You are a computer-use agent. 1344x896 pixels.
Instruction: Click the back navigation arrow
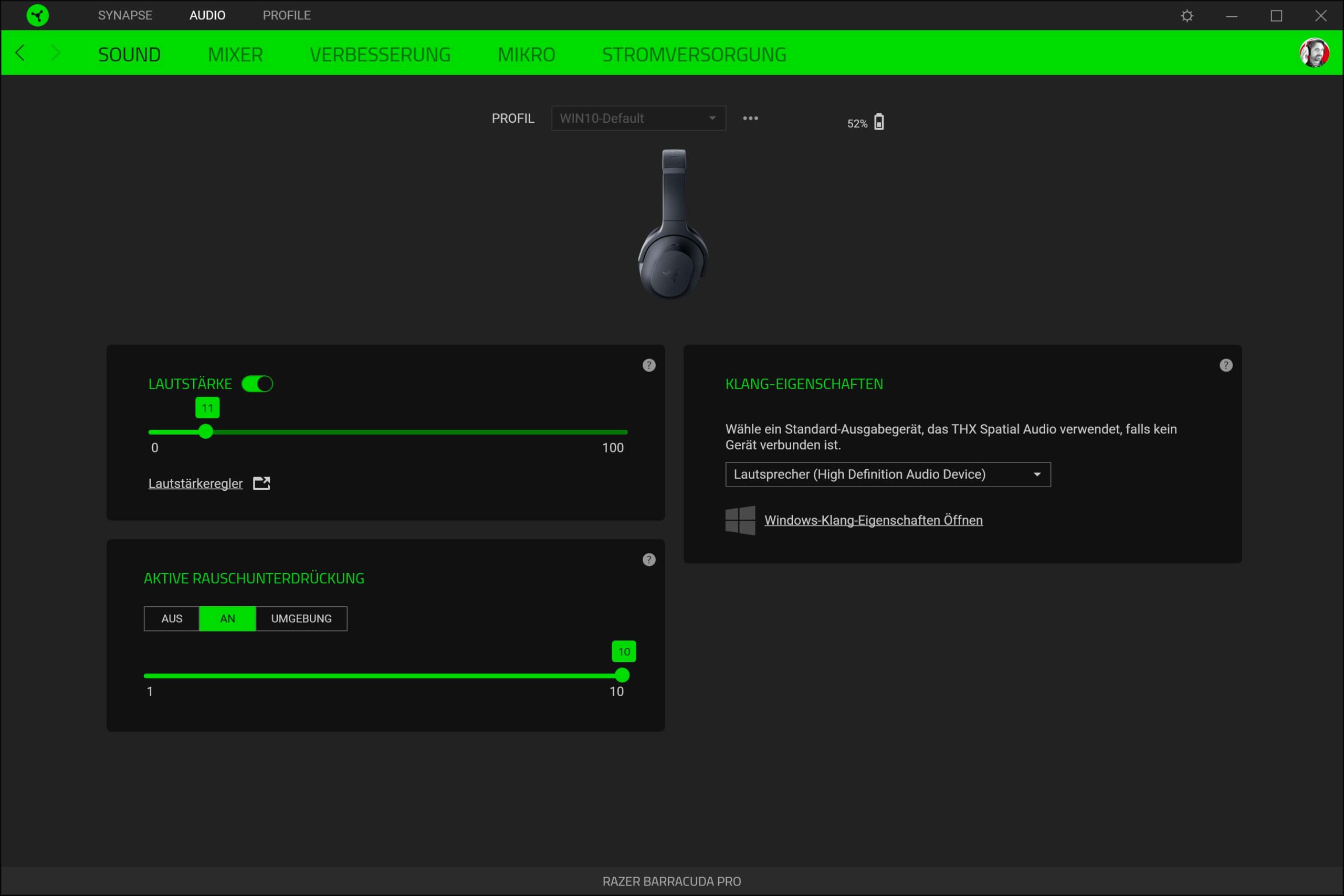tap(20, 53)
